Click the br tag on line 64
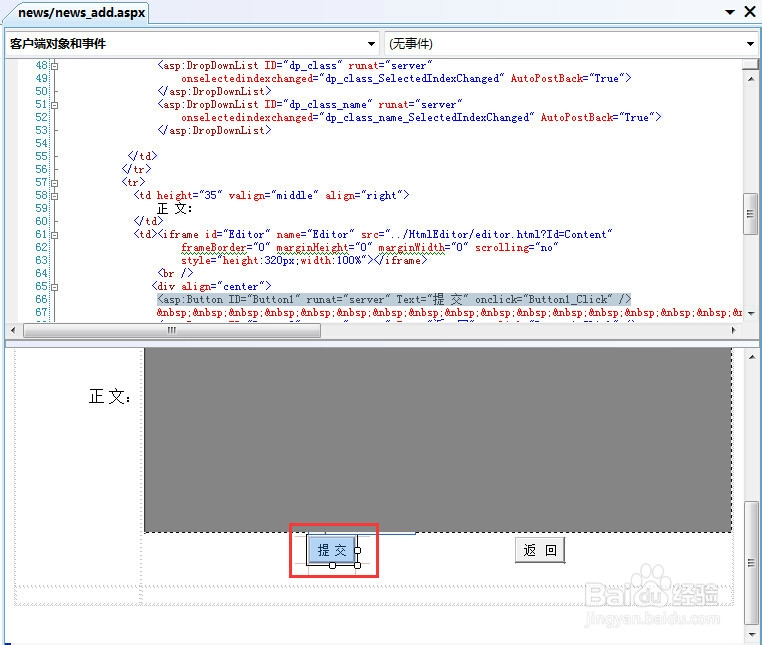Screen dimensions: 762x645 tap(175, 274)
